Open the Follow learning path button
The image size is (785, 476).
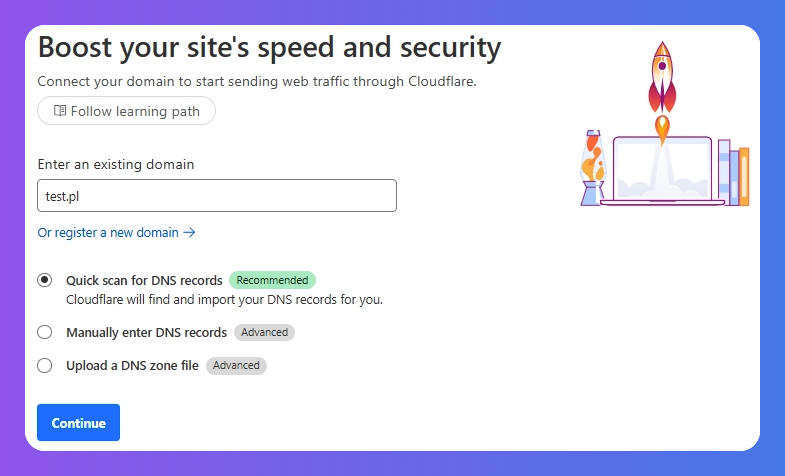tap(127, 111)
